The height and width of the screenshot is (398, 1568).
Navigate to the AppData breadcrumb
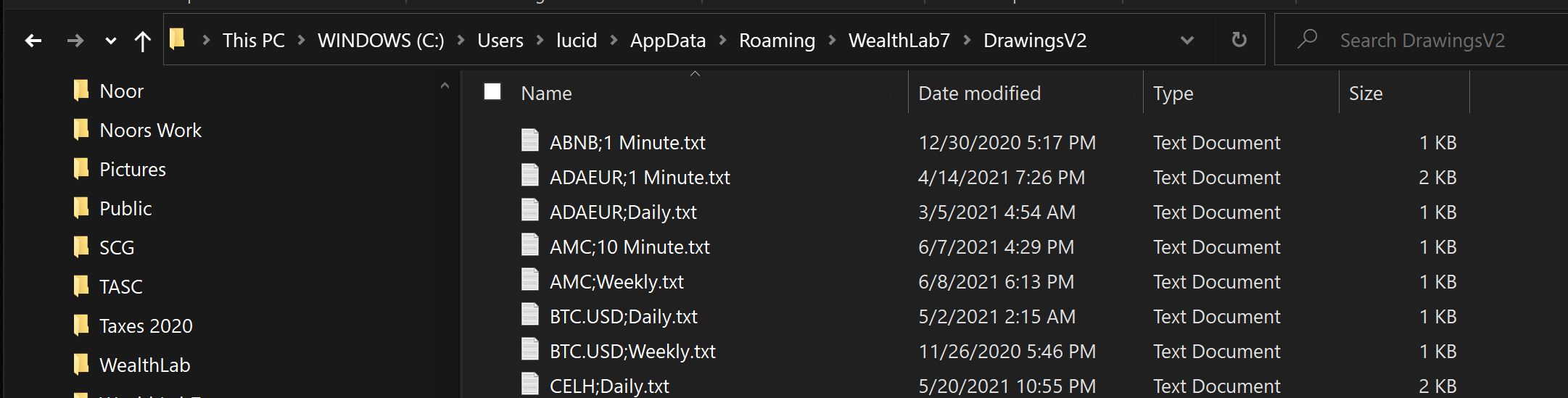(667, 41)
